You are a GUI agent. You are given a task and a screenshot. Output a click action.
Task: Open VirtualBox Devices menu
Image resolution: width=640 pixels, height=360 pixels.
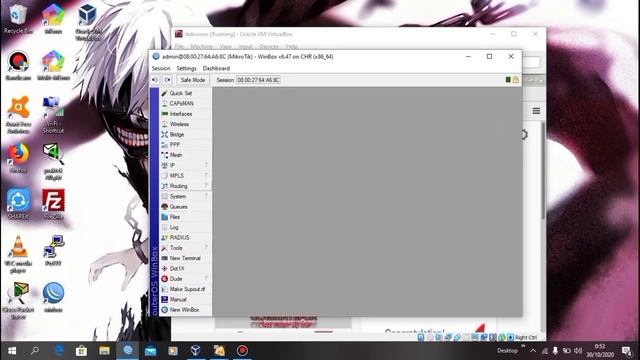point(269,46)
